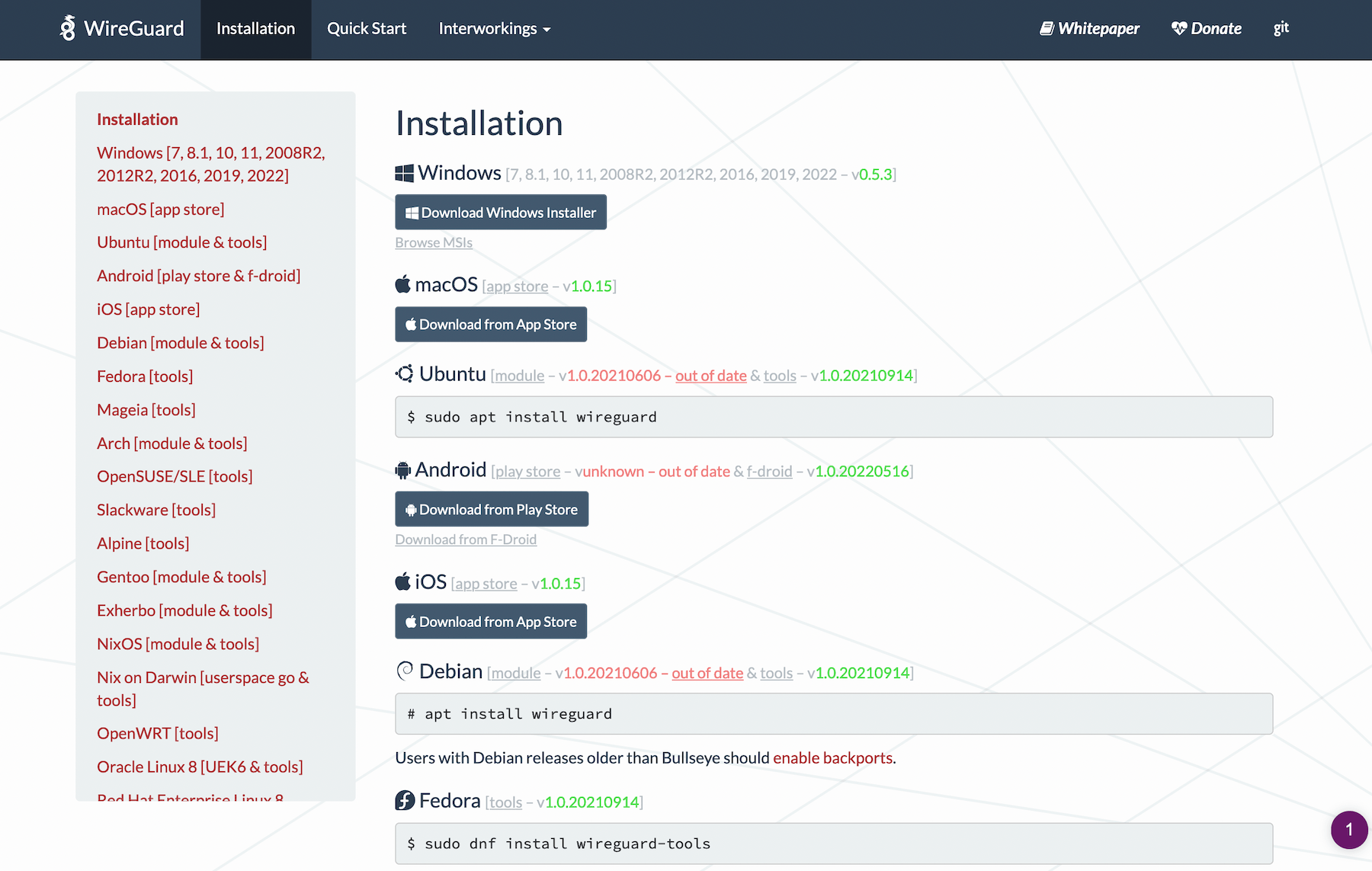Screen dimensions: 1372x871
Task: Select sidebar Exherbo [module & tools] entry
Action: pyautogui.click(x=184, y=610)
